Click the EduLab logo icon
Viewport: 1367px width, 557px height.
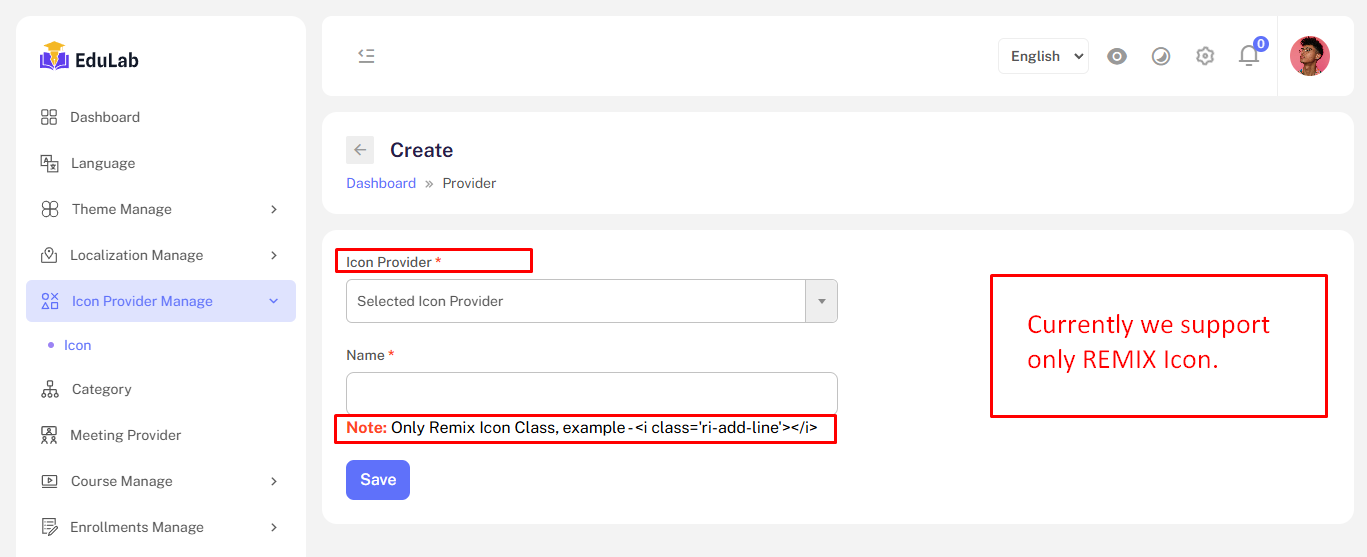(54, 57)
